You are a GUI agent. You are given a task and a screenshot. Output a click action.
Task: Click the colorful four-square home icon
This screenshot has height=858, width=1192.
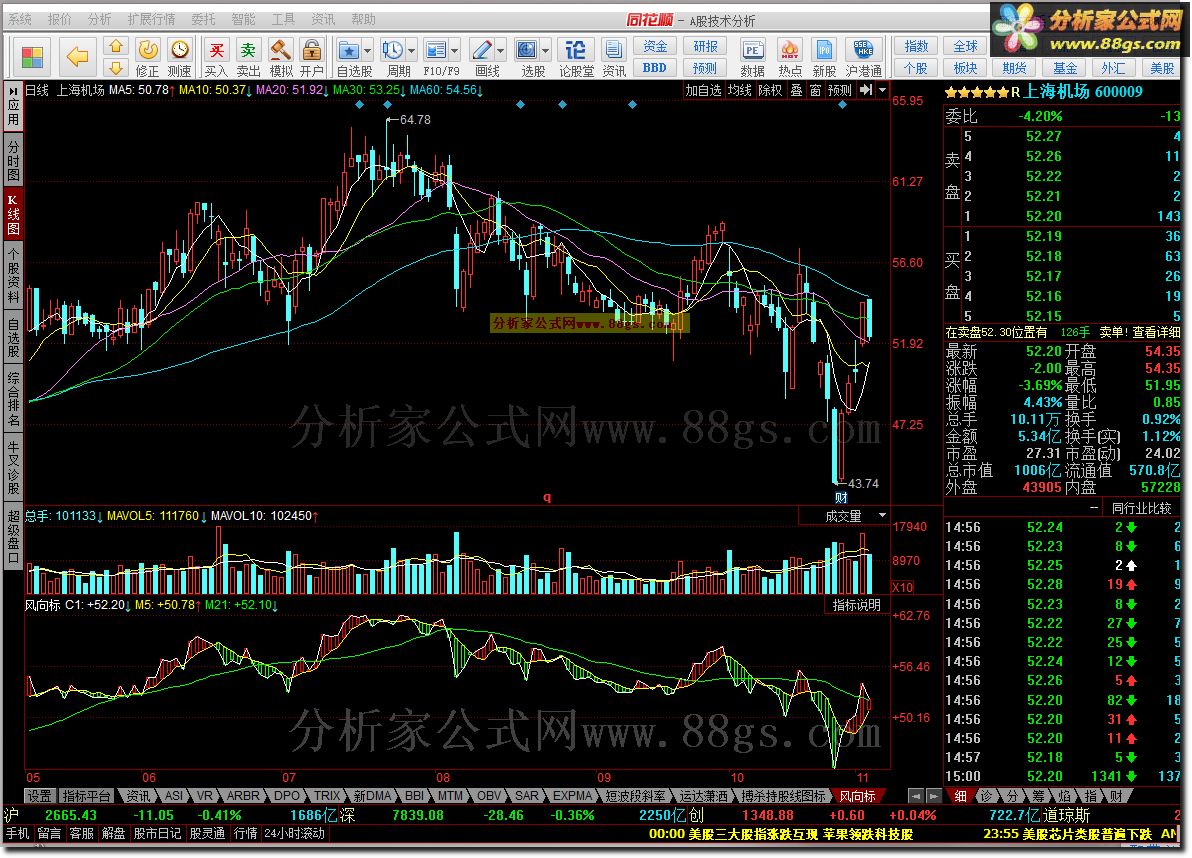(x=33, y=57)
